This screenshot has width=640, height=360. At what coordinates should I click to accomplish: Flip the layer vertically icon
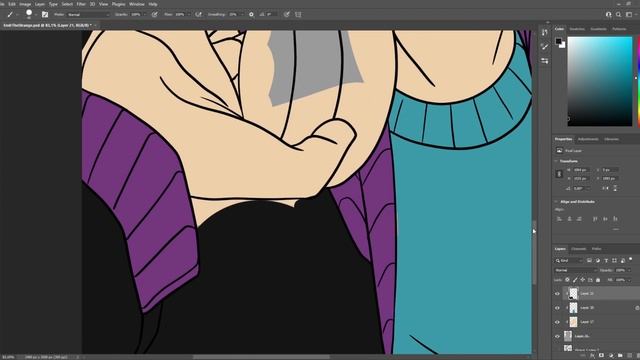[x=615, y=189]
